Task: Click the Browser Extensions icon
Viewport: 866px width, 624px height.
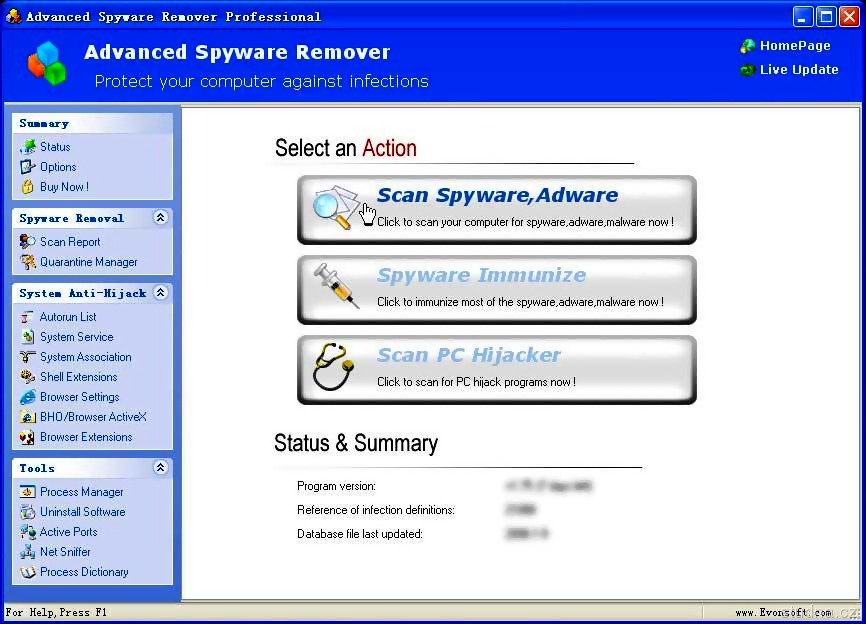Action: (28, 437)
